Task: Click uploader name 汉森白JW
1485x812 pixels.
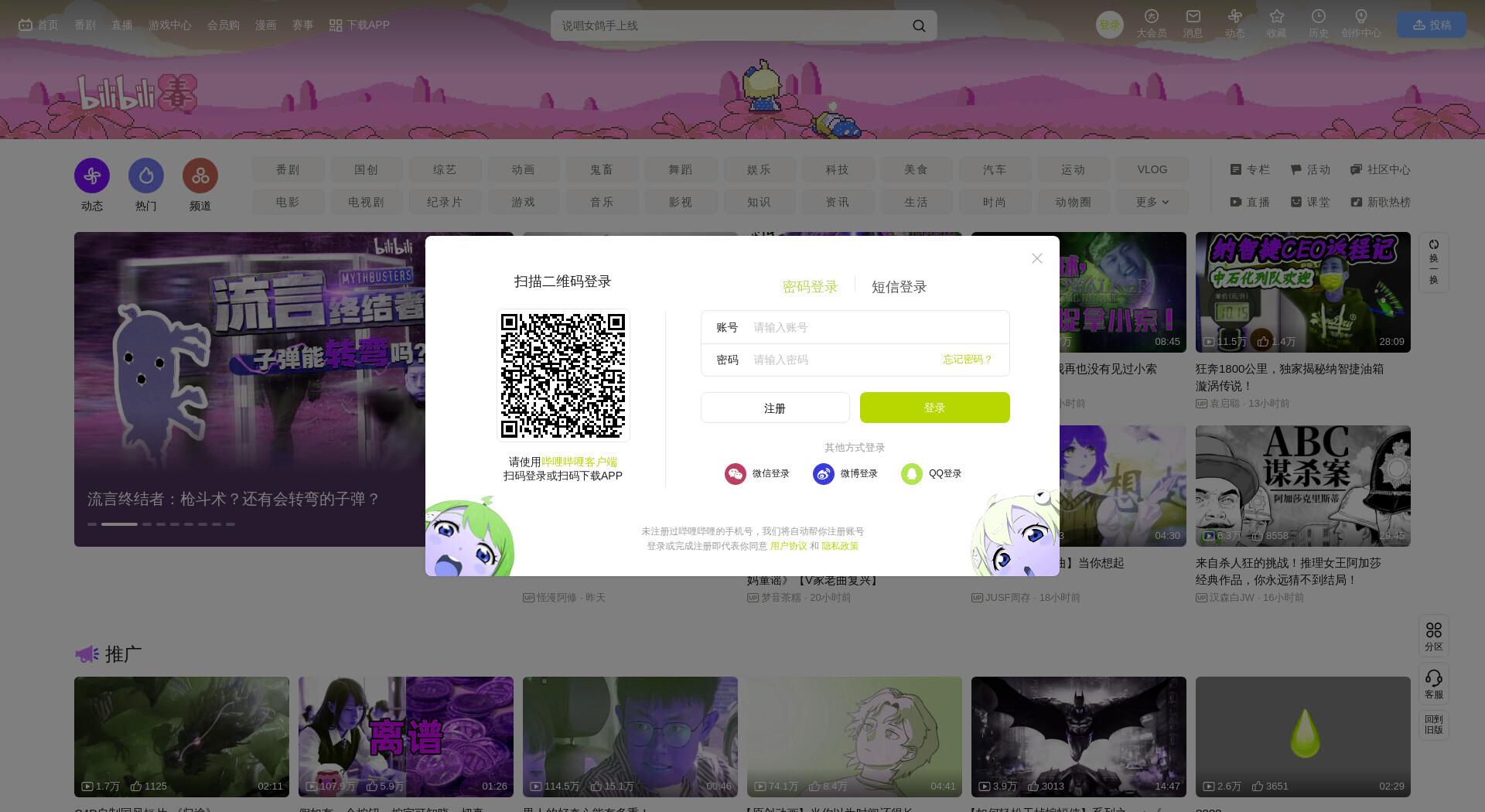Action: click(1231, 598)
